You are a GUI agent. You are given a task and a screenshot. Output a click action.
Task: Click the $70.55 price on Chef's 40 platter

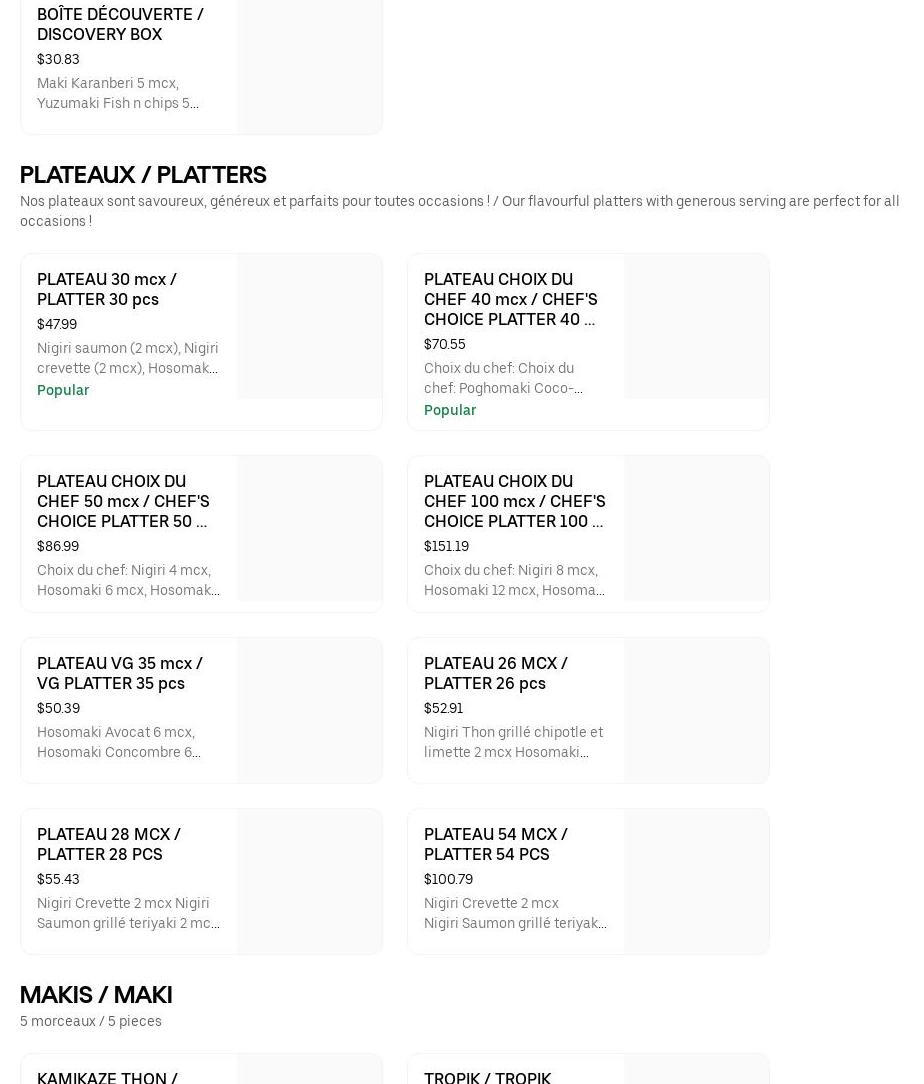pos(444,344)
